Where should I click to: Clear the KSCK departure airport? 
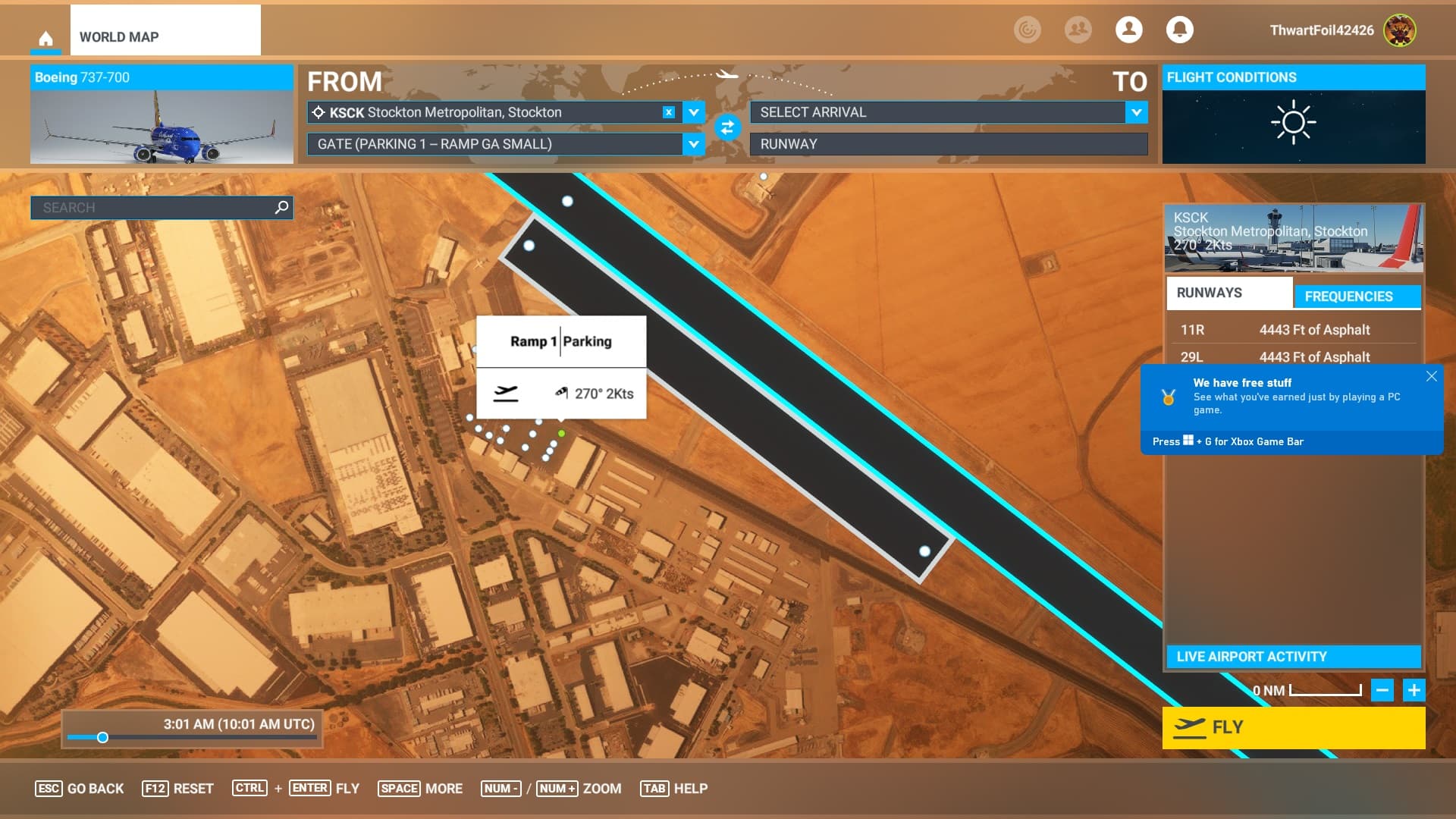coord(668,112)
